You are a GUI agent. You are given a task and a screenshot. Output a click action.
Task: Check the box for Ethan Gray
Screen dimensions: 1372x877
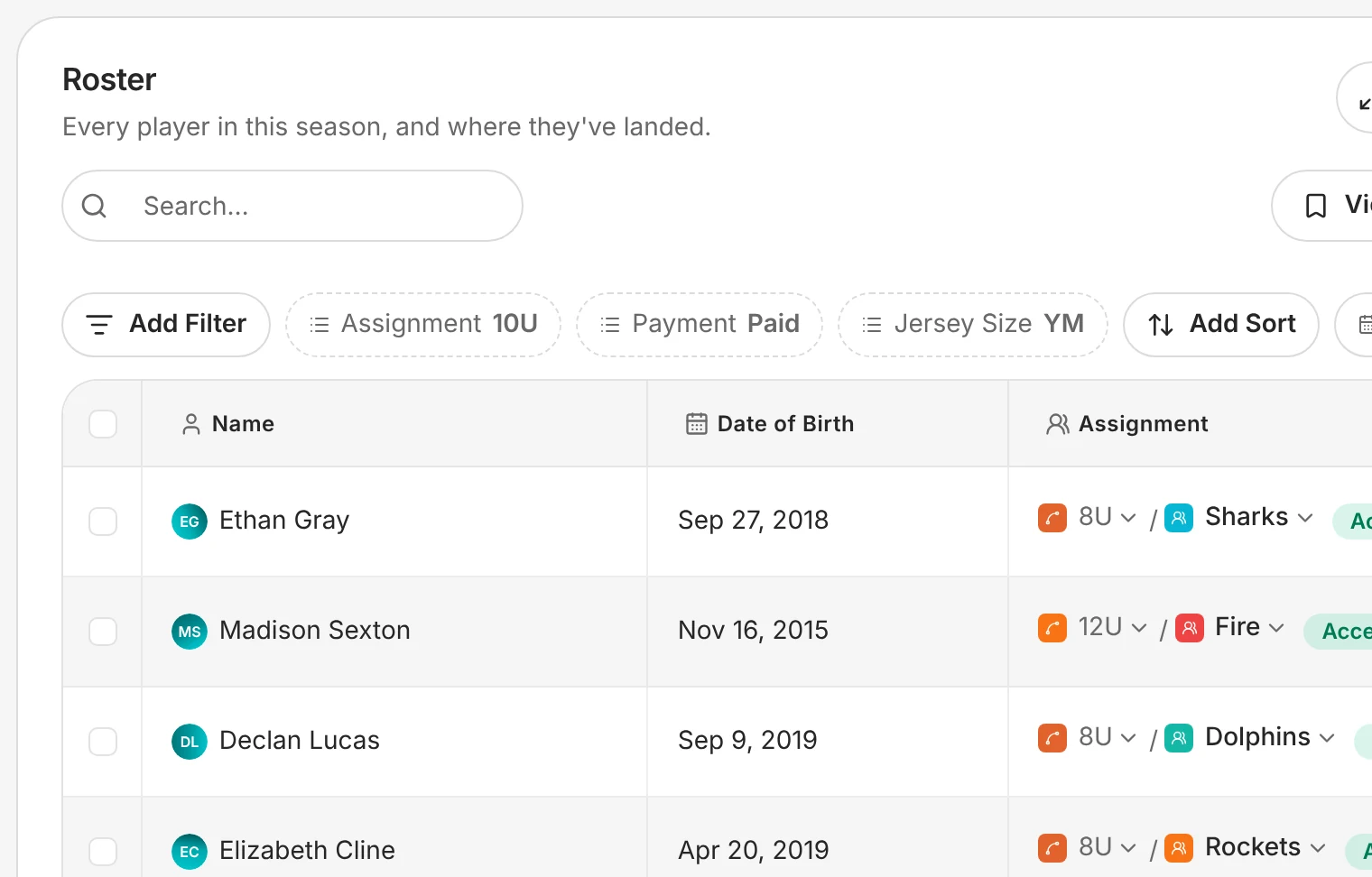pos(103,522)
